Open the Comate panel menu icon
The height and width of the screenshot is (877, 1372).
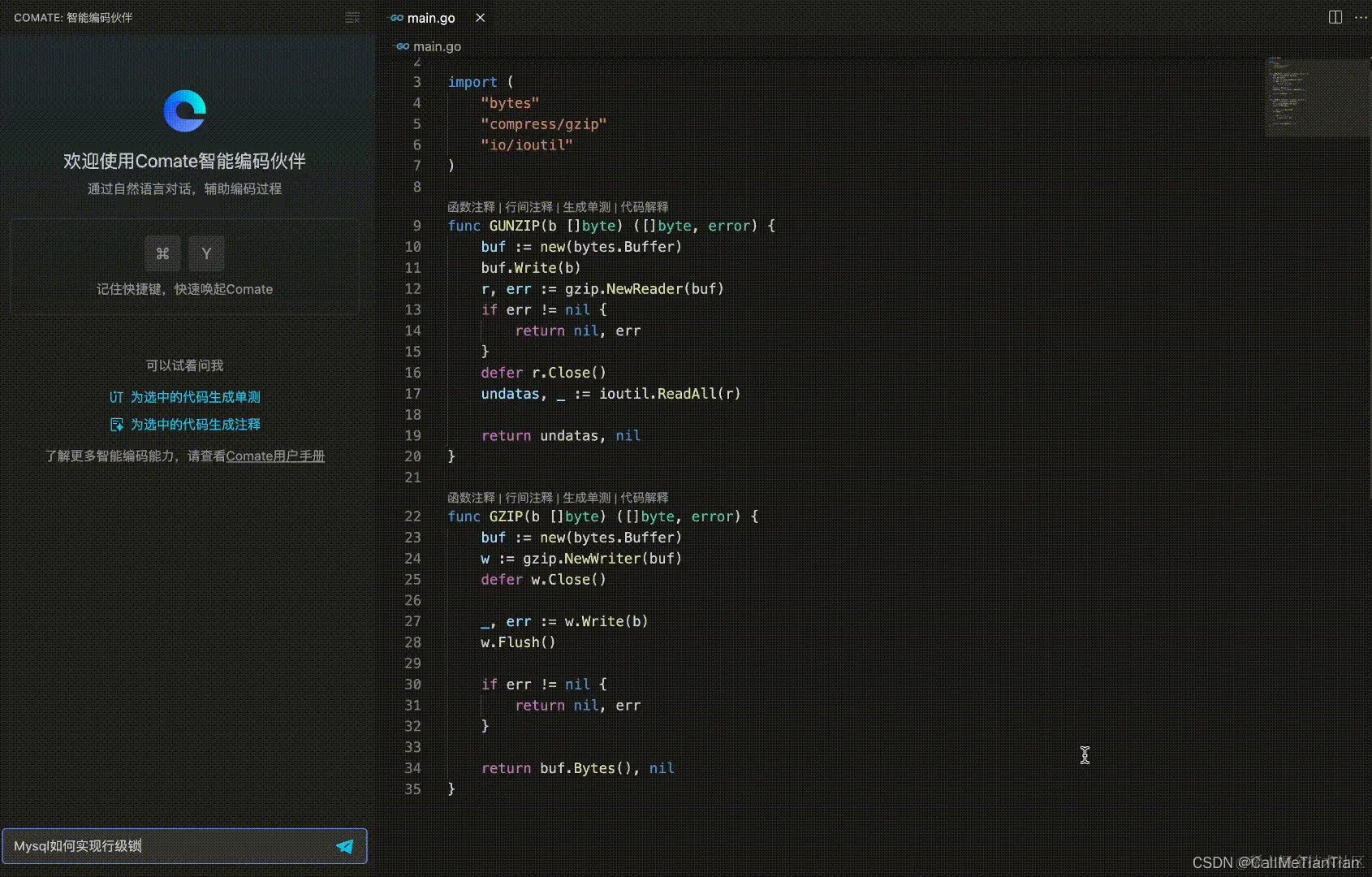[352, 18]
